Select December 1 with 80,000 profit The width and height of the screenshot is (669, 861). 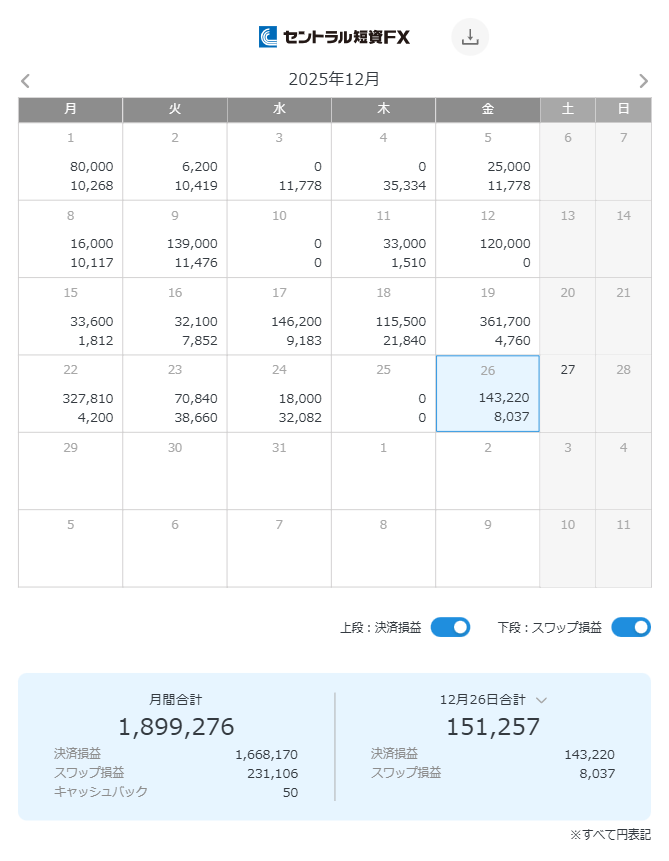pyautogui.click(x=70, y=161)
